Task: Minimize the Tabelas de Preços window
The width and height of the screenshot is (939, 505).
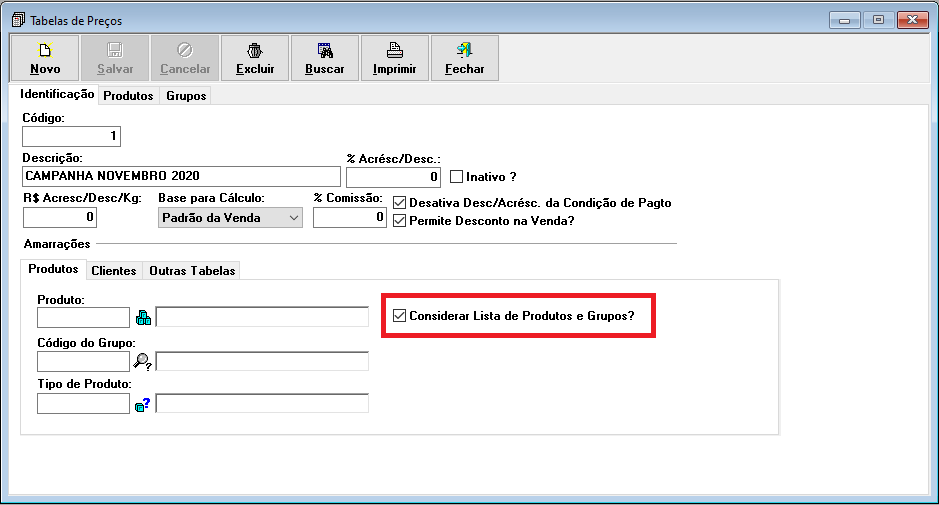Action: (x=844, y=20)
